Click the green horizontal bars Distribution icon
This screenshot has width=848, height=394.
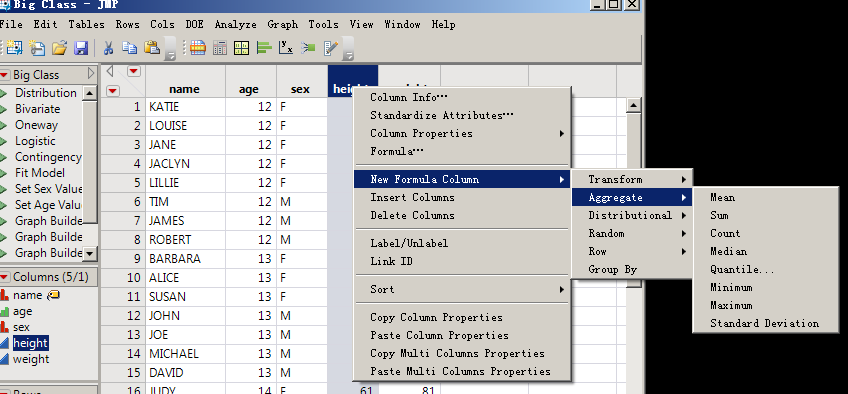(x=264, y=48)
